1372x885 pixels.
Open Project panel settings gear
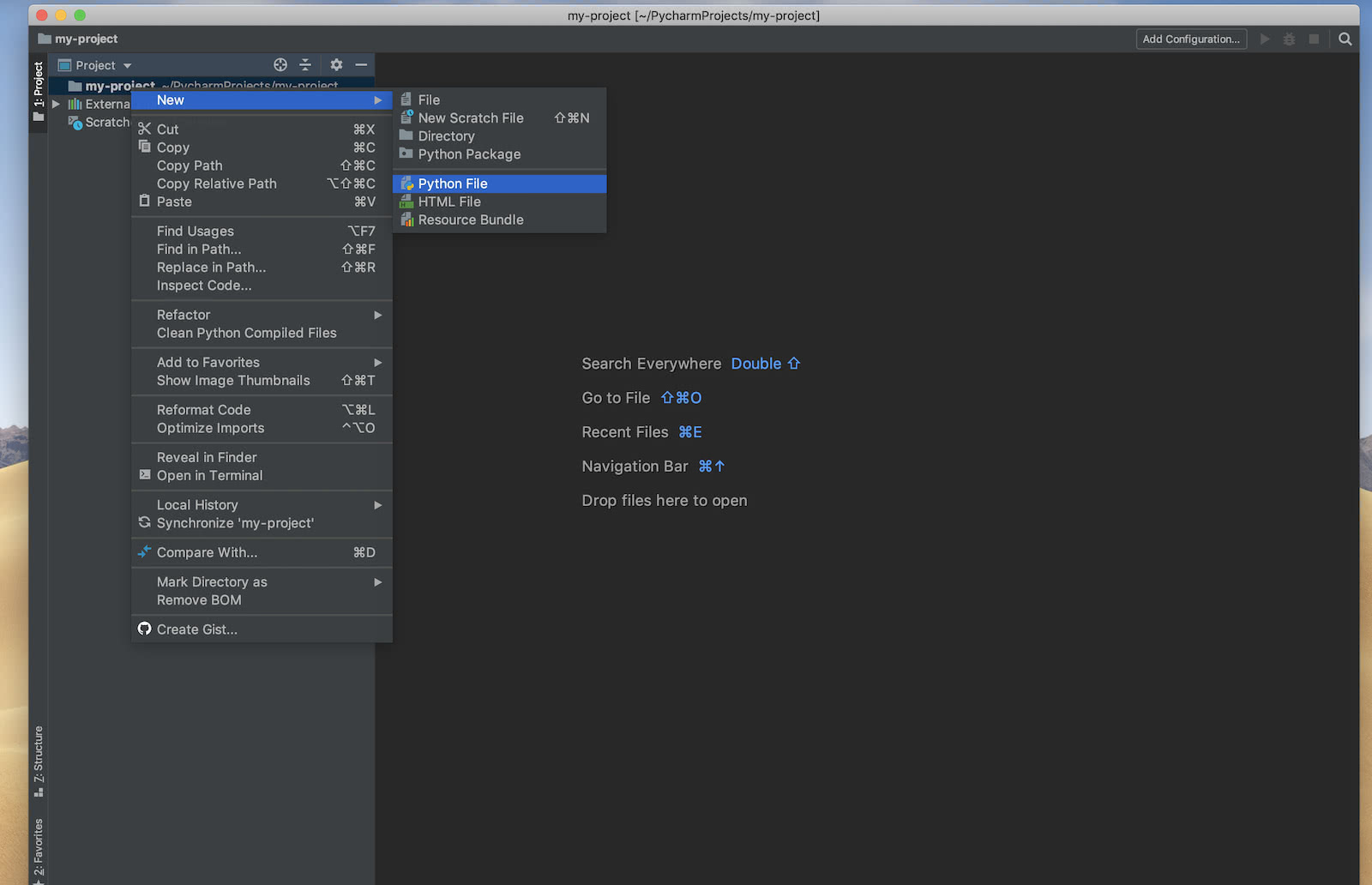336,65
